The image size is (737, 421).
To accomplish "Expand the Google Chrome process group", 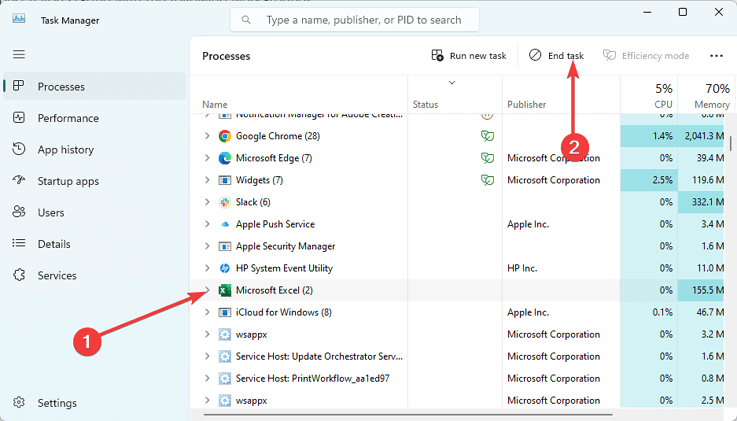I will click(207, 136).
